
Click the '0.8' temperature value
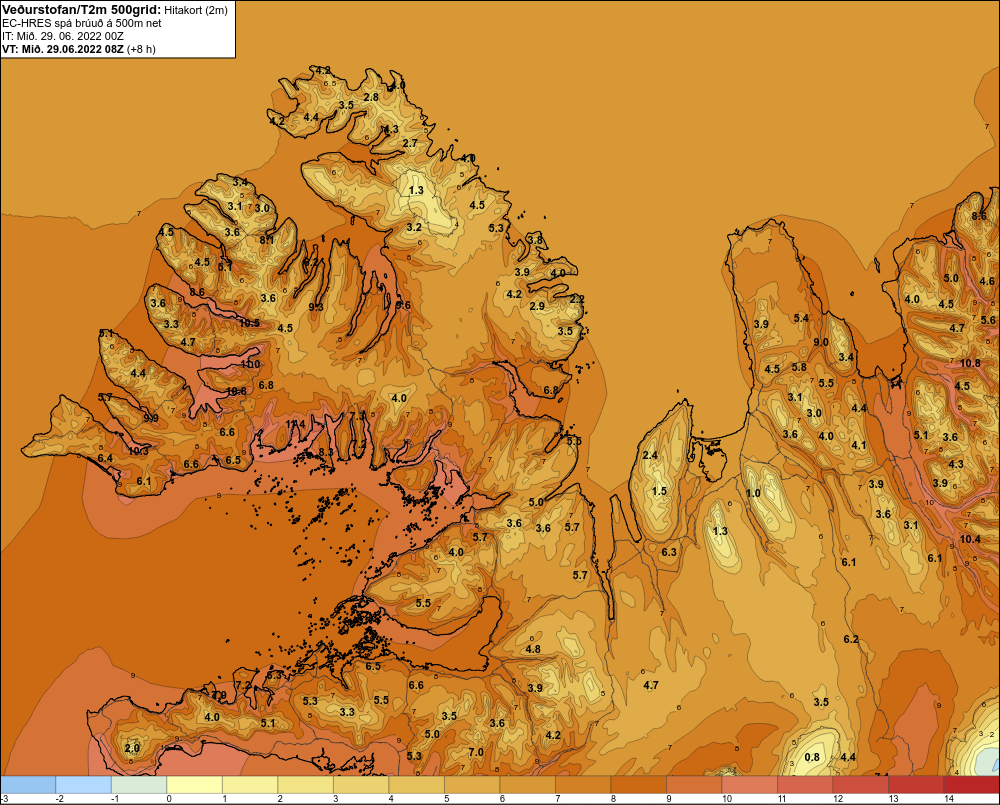812,757
